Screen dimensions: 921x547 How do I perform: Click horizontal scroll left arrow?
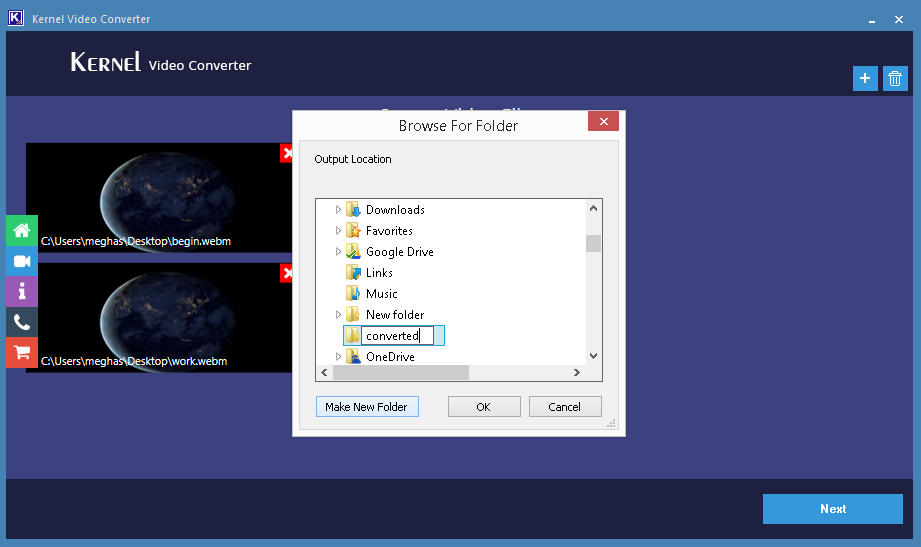click(x=324, y=373)
